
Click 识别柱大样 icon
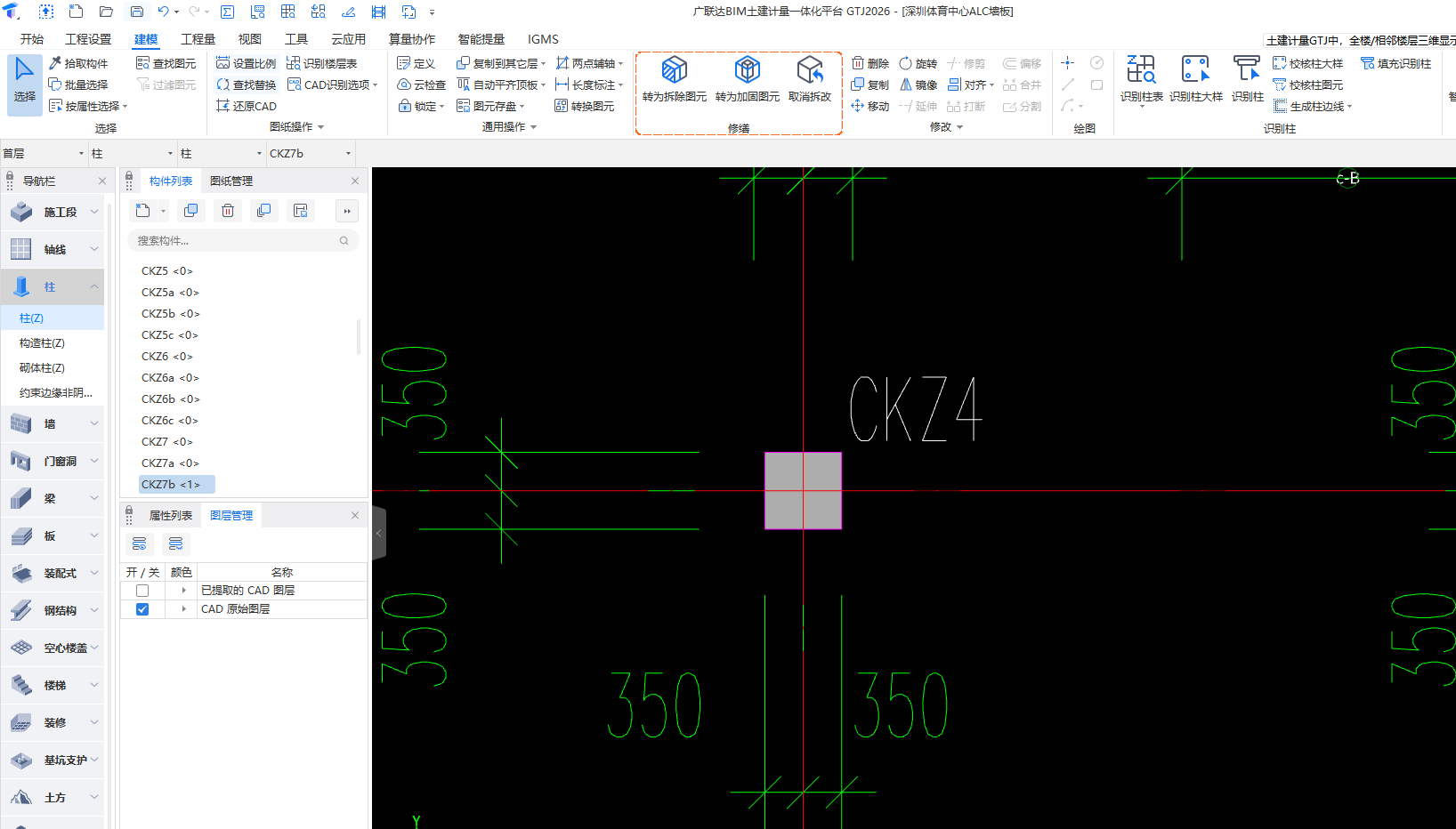[x=1196, y=80]
